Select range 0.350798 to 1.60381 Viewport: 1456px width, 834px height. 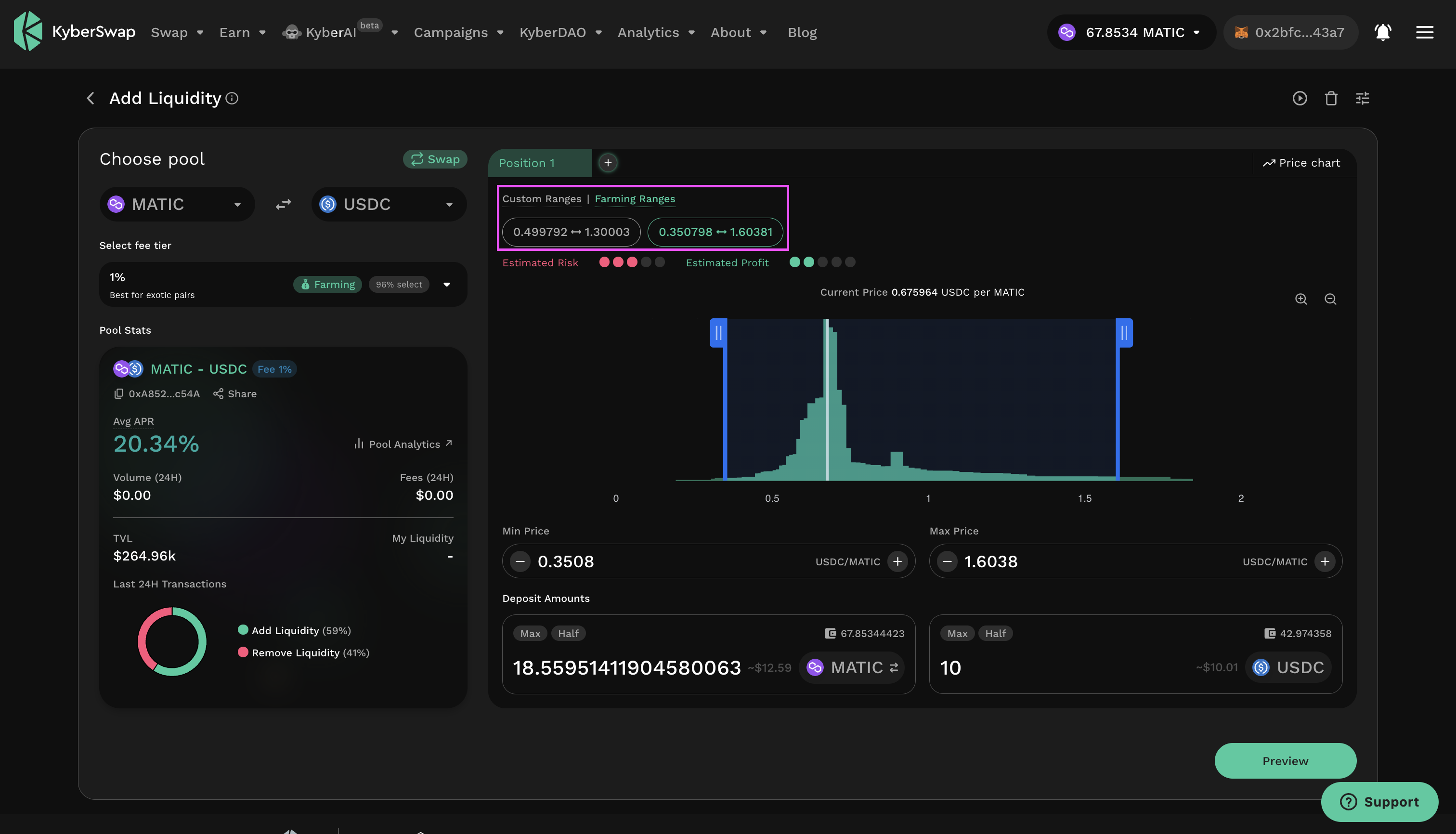click(715, 232)
